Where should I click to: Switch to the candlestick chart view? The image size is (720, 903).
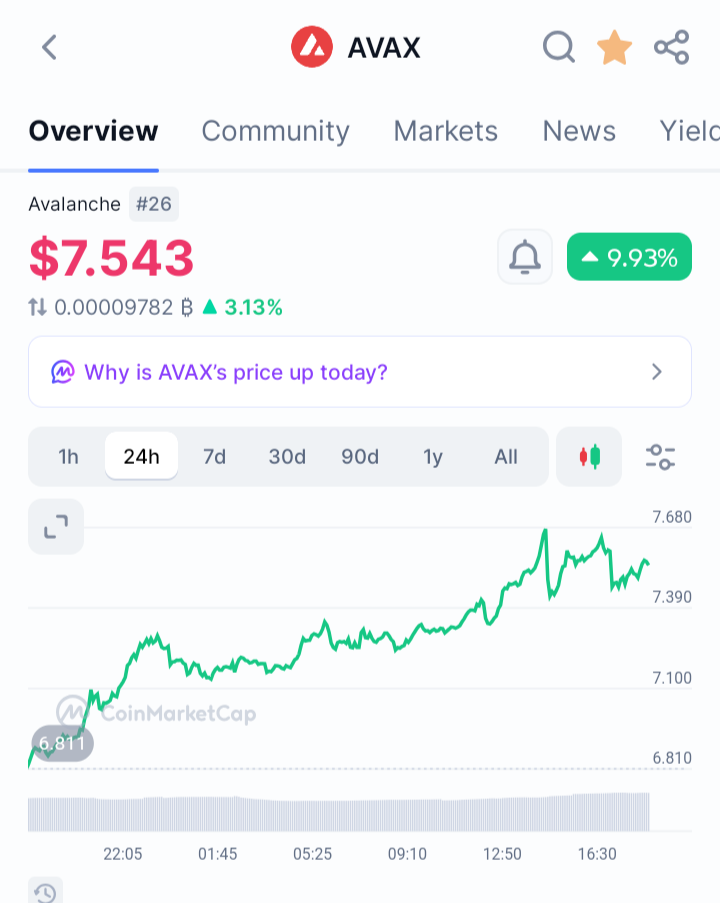pos(589,457)
